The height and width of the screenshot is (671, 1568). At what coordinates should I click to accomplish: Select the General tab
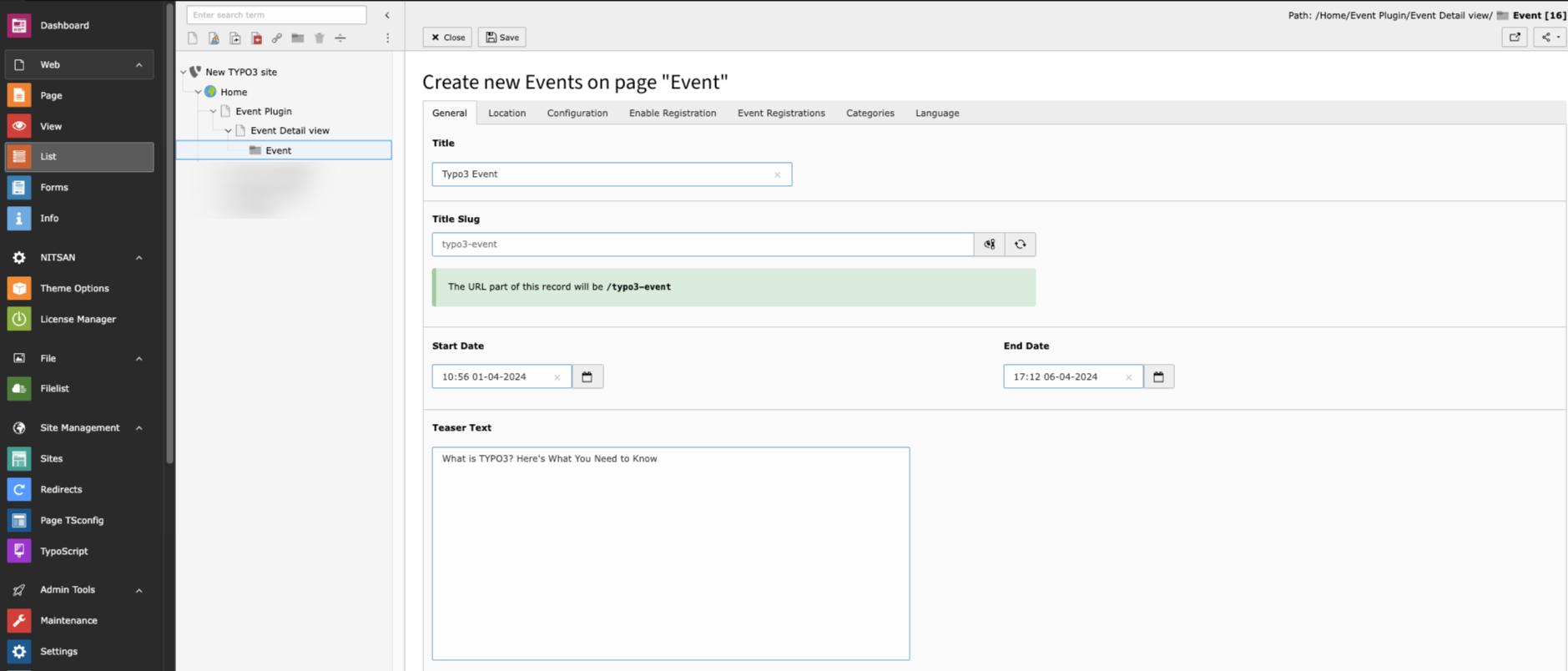click(450, 114)
